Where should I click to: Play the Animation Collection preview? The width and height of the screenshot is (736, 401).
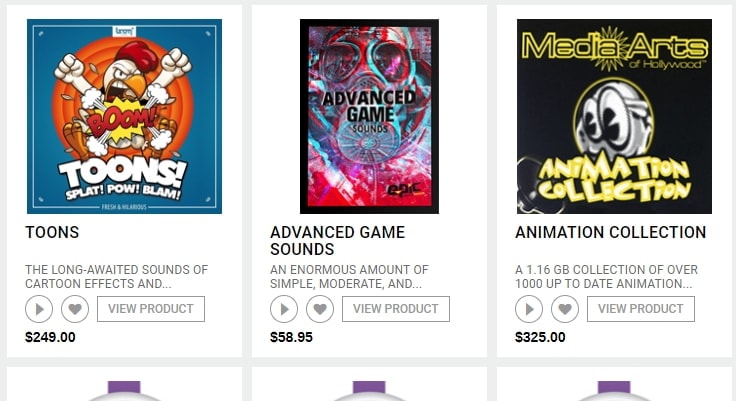(x=529, y=309)
